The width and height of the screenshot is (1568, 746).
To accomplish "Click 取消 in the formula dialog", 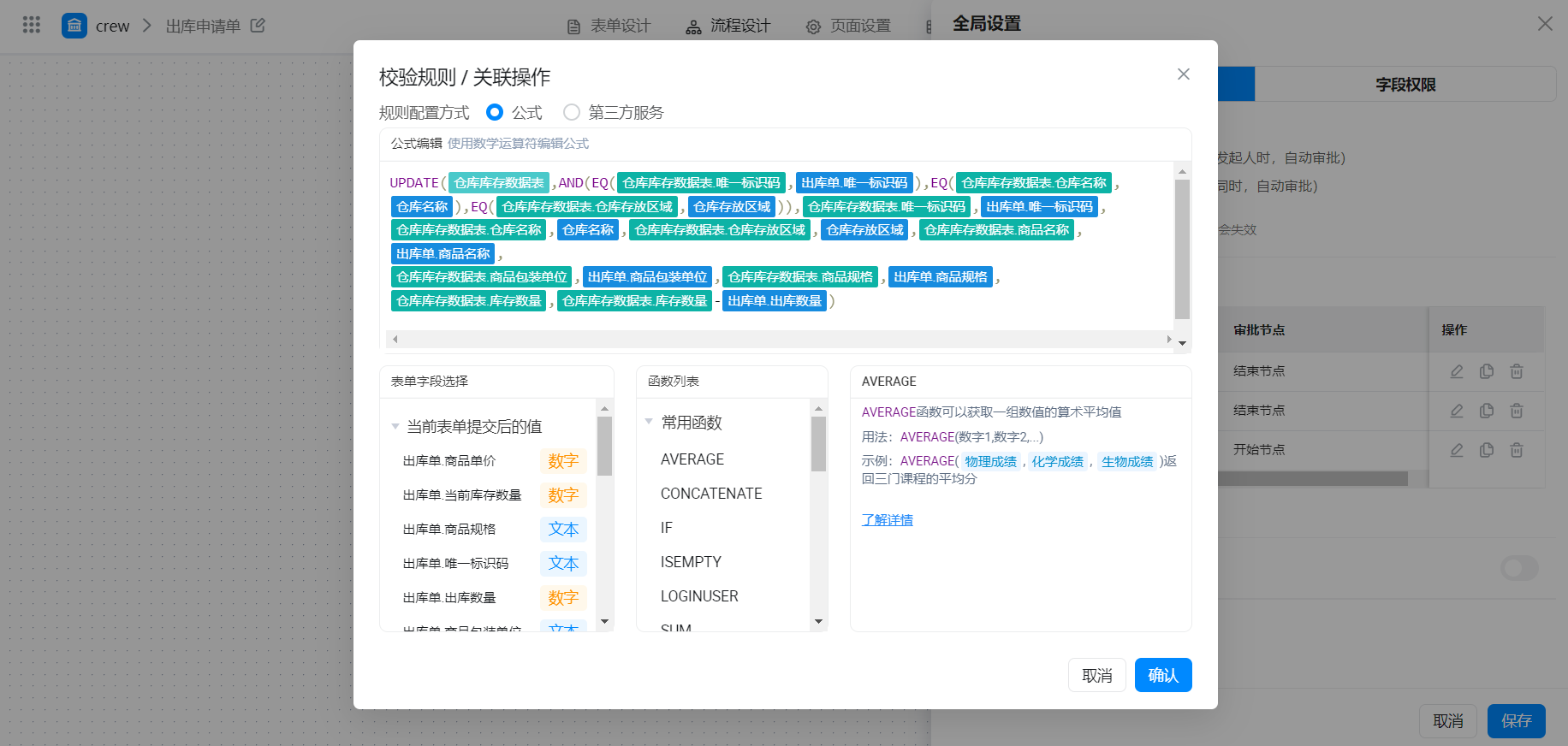I will tap(1097, 675).
